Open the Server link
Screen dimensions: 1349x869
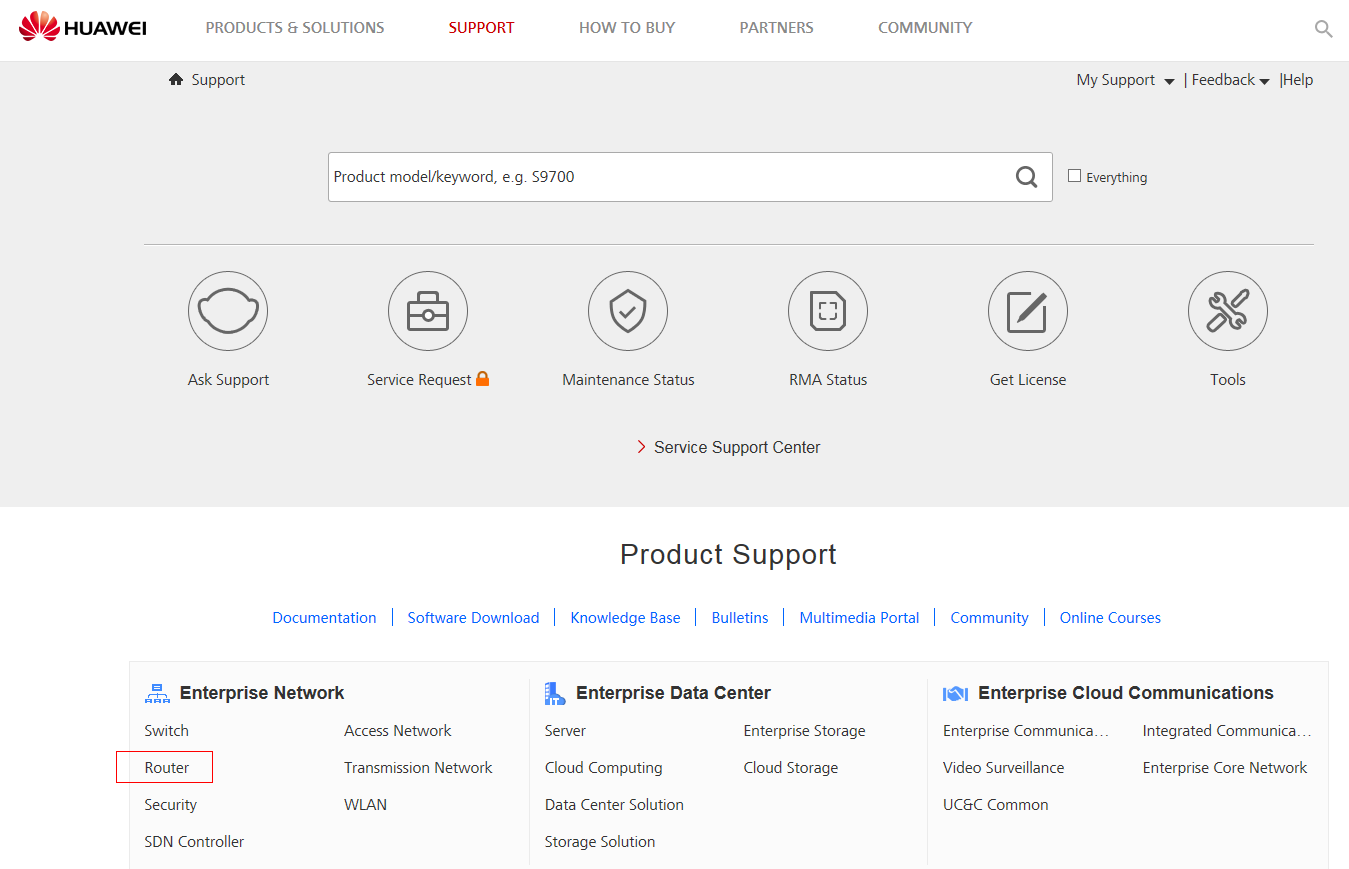tap(565, 731)
